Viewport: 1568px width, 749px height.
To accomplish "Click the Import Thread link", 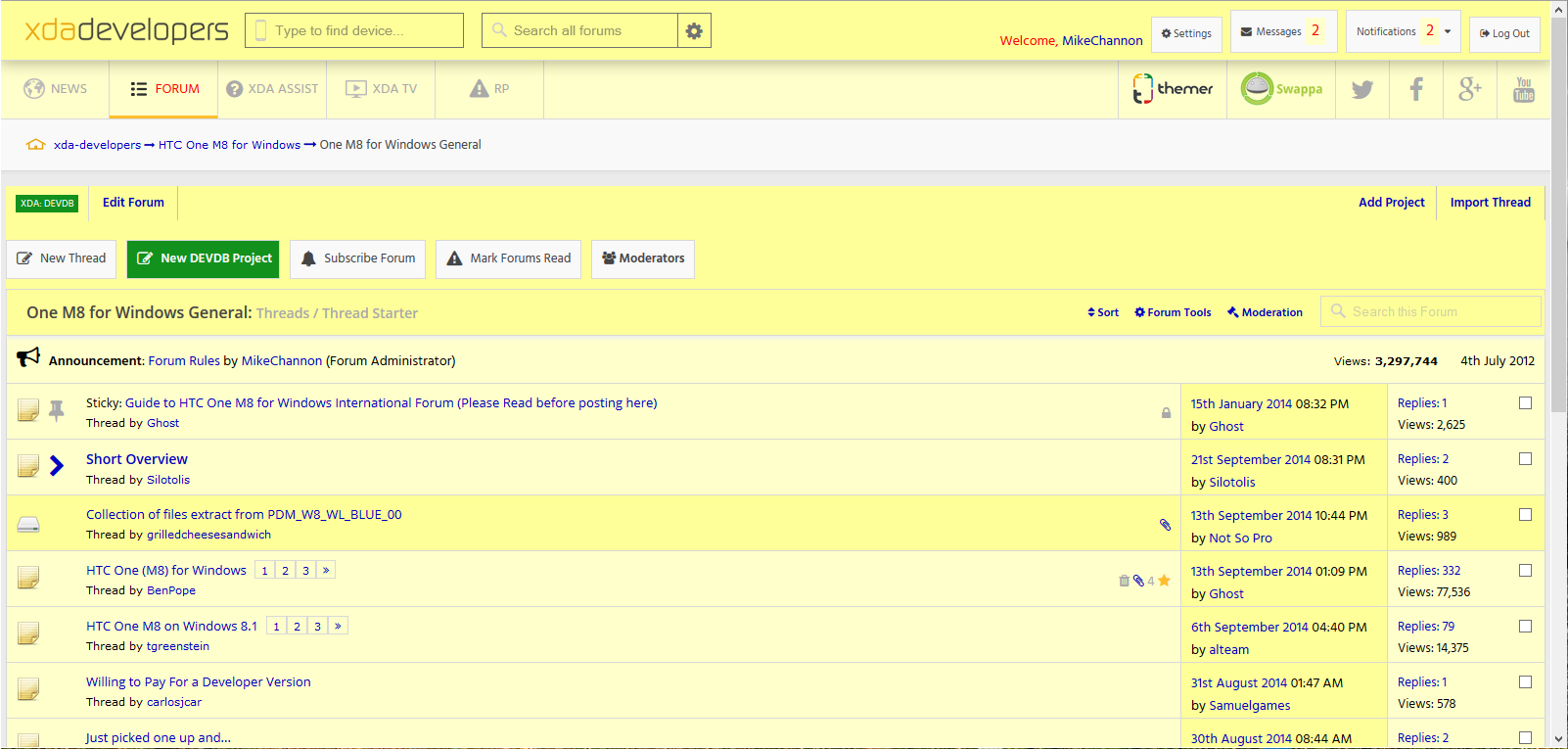I will pyautogui.click(x=1490, y=203).
